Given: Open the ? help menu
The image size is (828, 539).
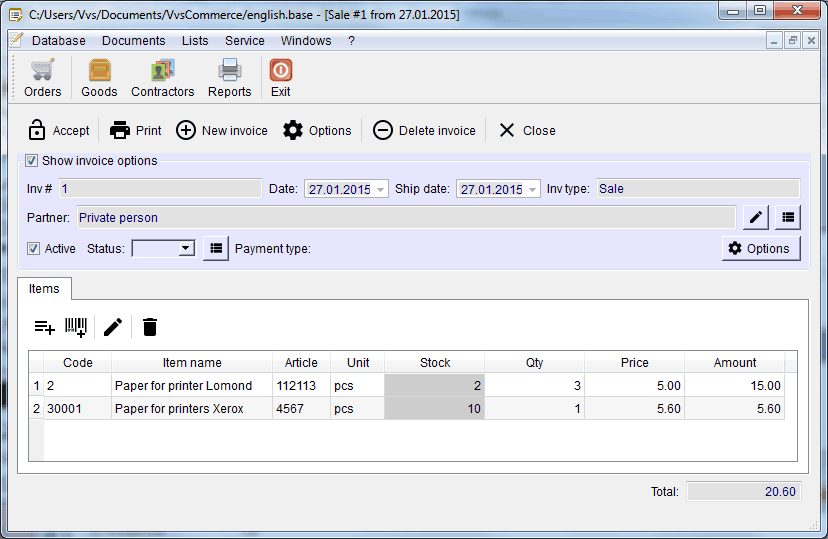Looking at the screenshot, I should tap(351, 41).
